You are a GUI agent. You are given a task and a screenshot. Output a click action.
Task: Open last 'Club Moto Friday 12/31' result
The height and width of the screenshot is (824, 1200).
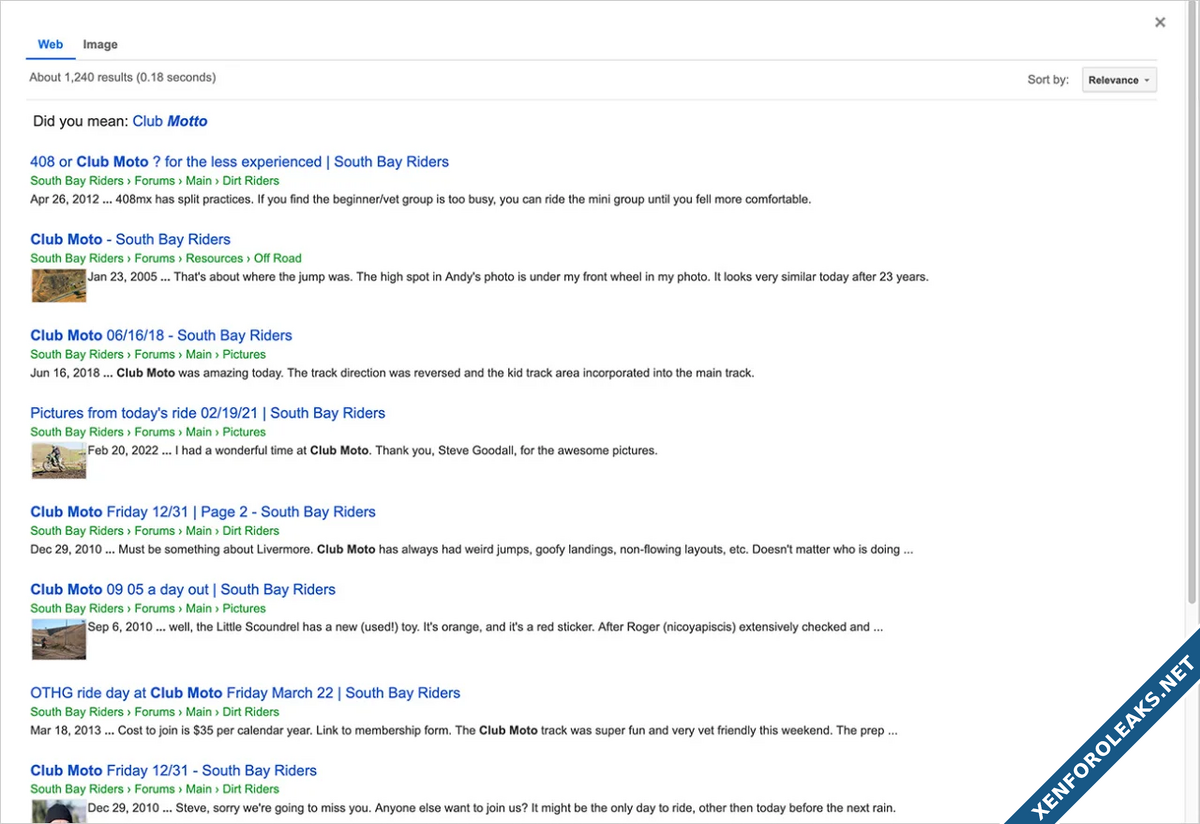click(173, 770)
